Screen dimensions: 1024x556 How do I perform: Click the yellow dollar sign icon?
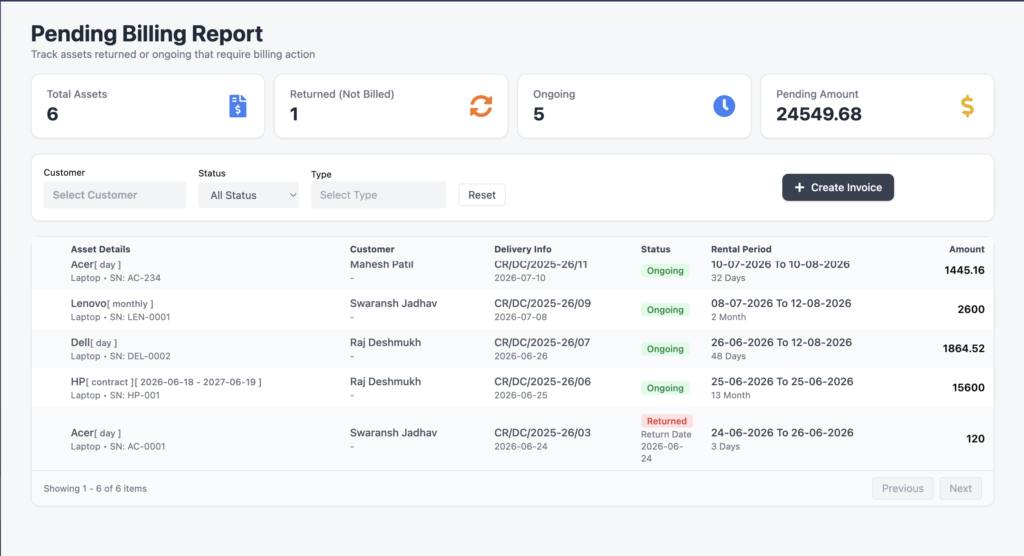967,106
